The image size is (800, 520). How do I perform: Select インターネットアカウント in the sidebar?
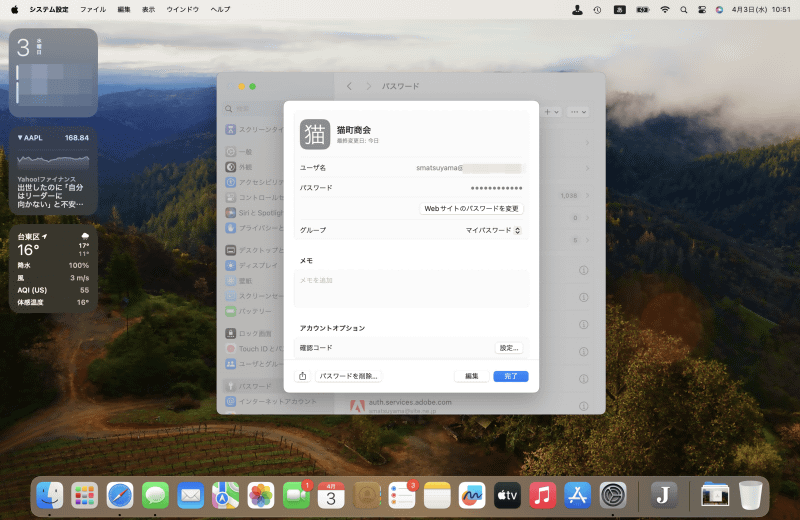click(x=272, y=402)
